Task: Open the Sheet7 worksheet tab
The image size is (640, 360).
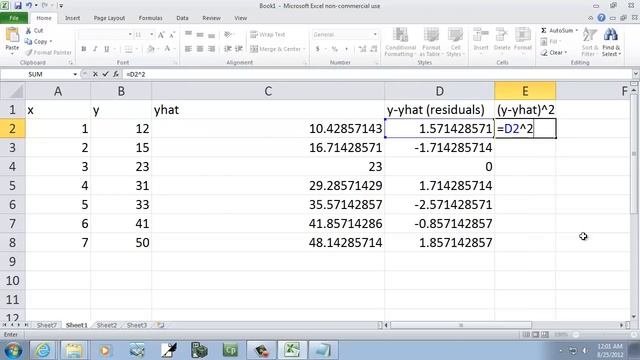Action: (47, 325)
